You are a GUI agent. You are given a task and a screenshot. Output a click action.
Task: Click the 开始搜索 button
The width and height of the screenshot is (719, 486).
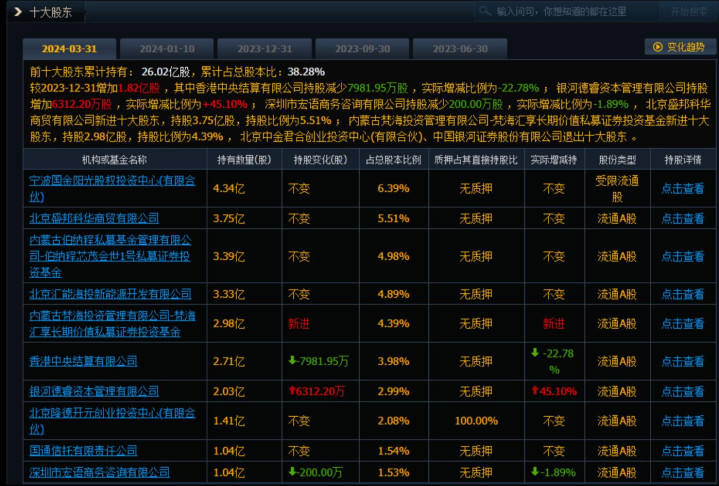(x=688, y=11)
